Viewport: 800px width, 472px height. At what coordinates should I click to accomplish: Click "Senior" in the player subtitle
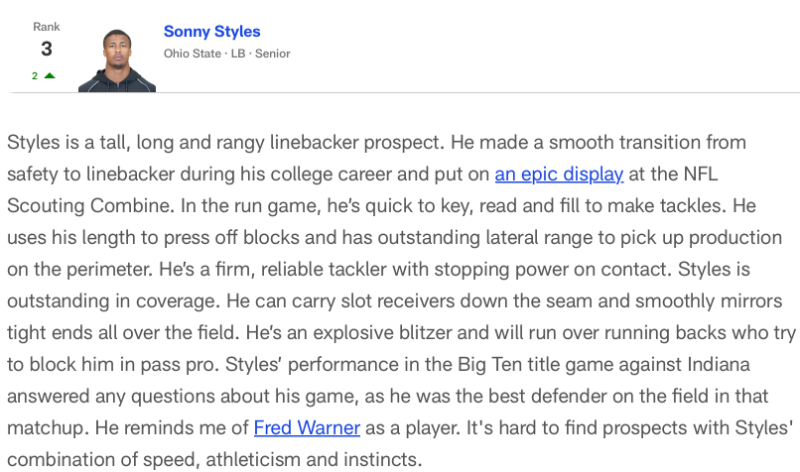coord(272,53)
